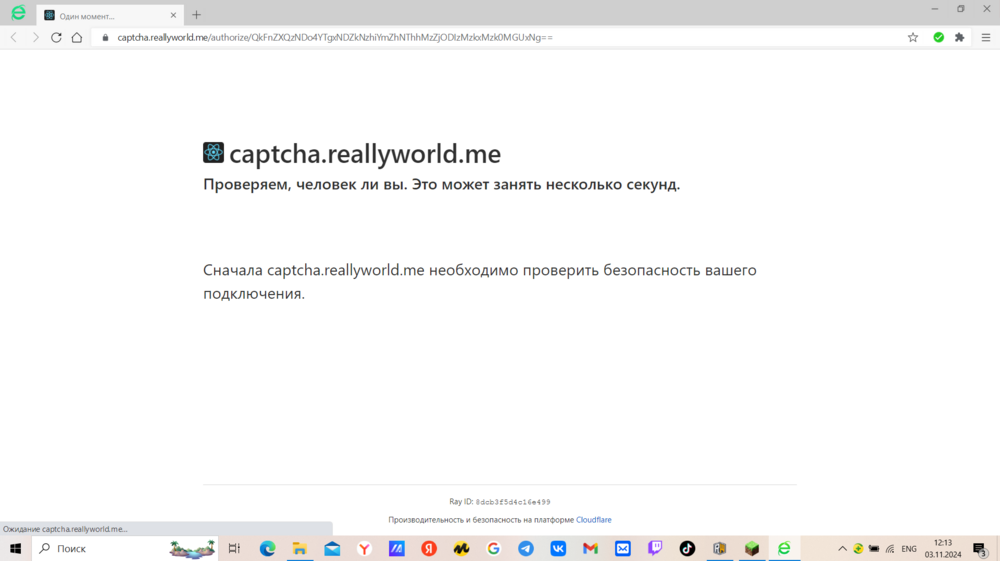
Task: Switch to the green 'e' browser in the taskbar
Action: pos(784,548)
